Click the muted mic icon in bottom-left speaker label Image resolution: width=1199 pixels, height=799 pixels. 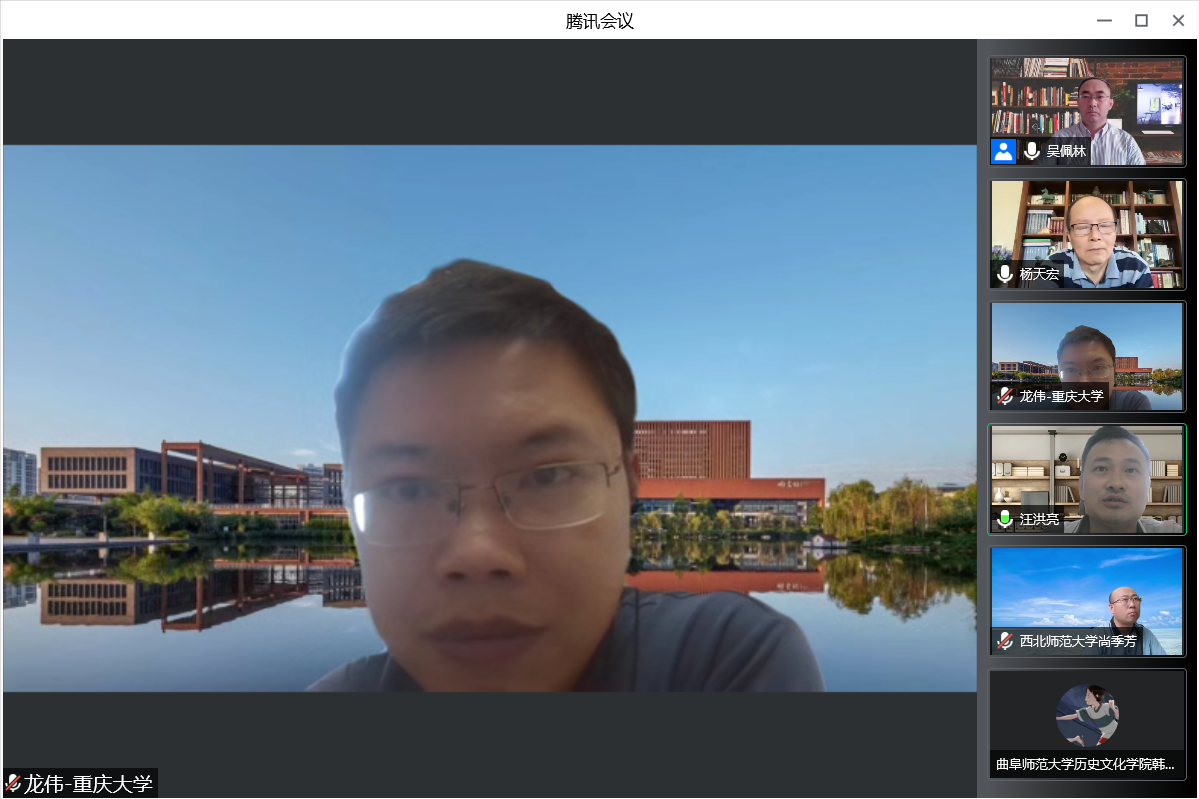click(x=13, y=783)
